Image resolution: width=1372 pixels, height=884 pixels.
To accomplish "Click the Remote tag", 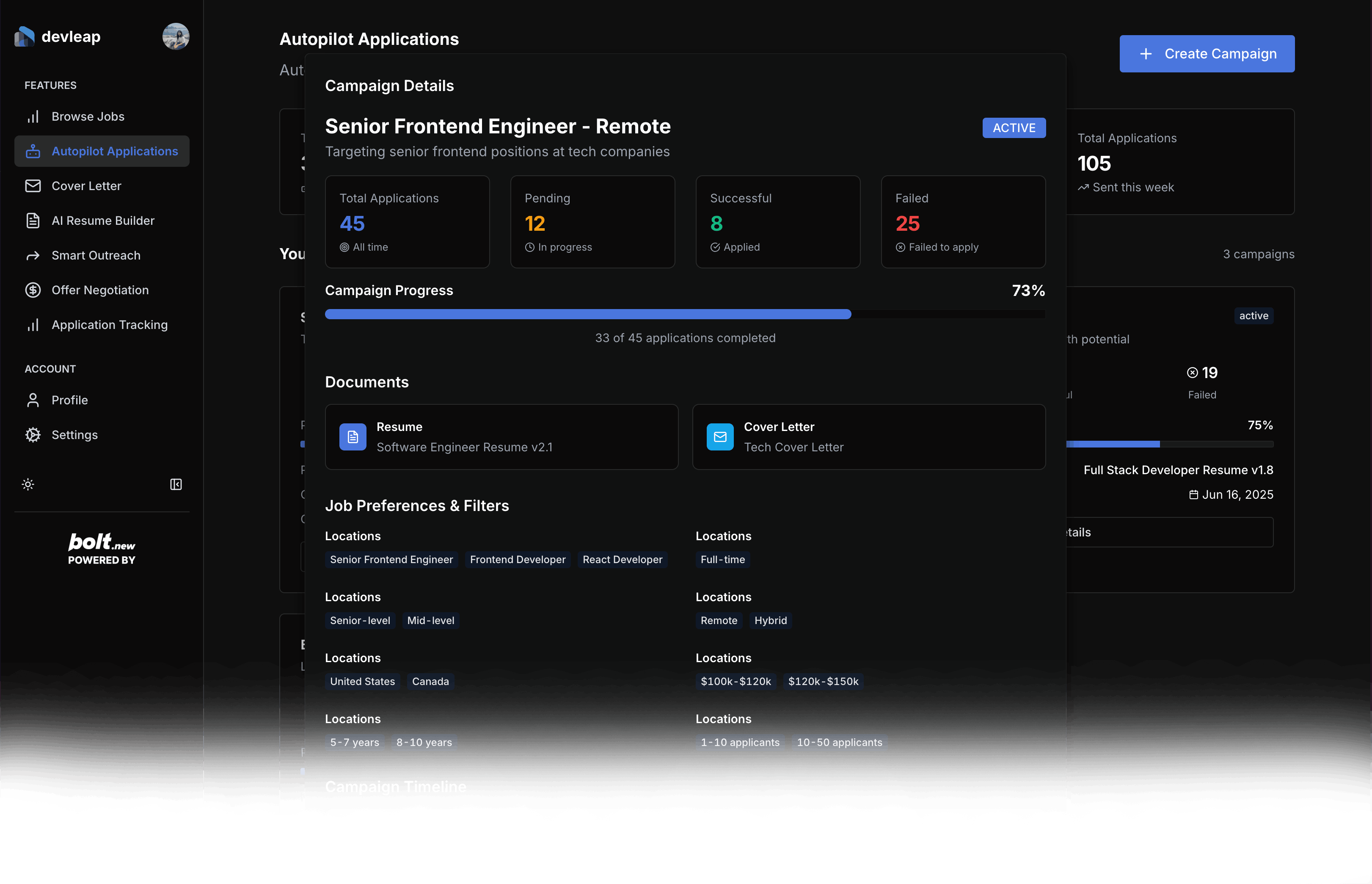I will (719, 621).
